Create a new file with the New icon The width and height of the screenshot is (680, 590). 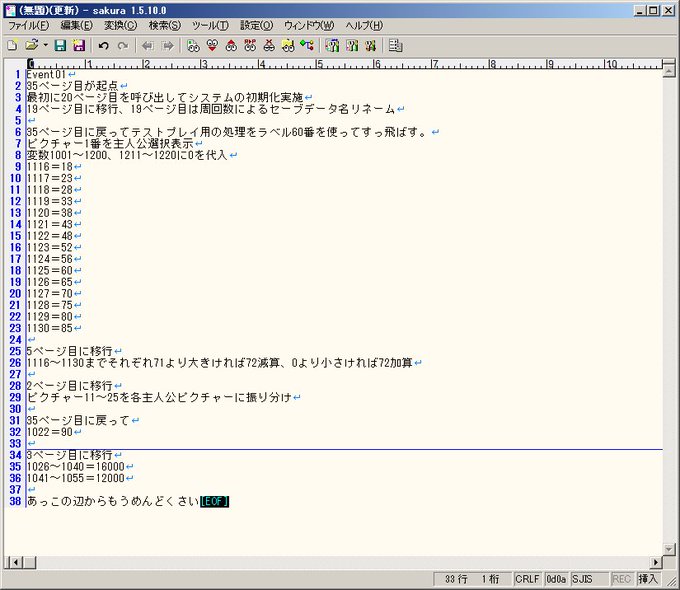(x=13, y=45)
